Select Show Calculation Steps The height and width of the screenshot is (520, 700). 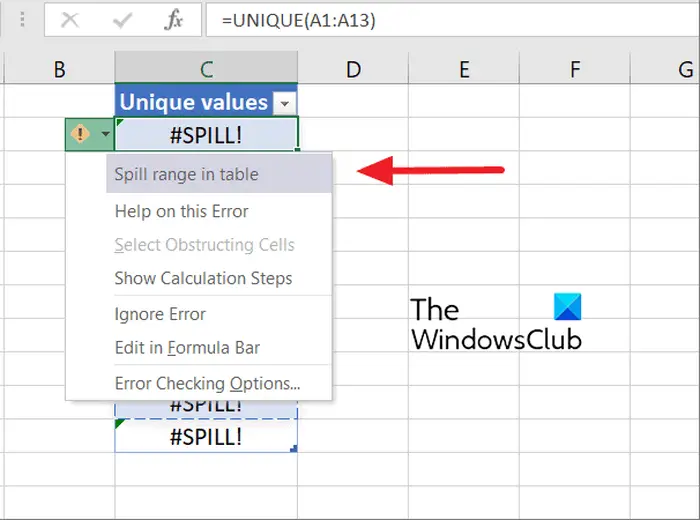204,278
